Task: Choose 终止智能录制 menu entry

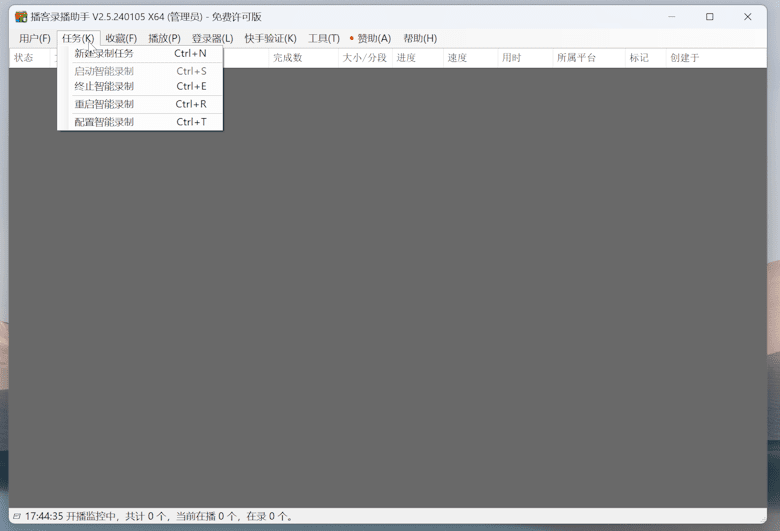Action: pos(140,86)
